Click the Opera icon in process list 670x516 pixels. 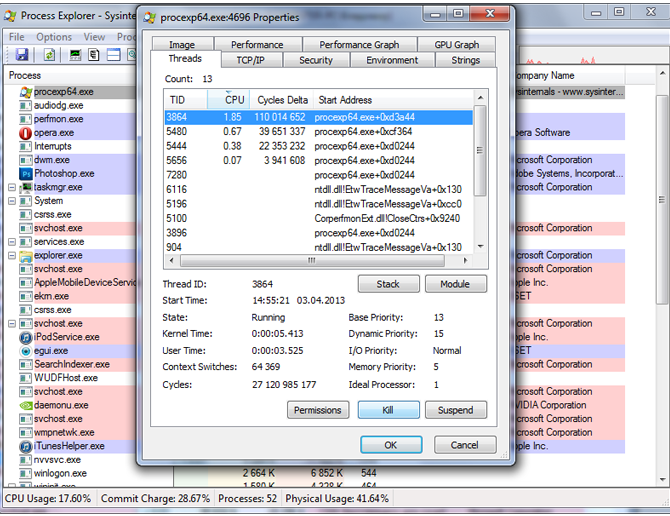(x=25, y=133)
